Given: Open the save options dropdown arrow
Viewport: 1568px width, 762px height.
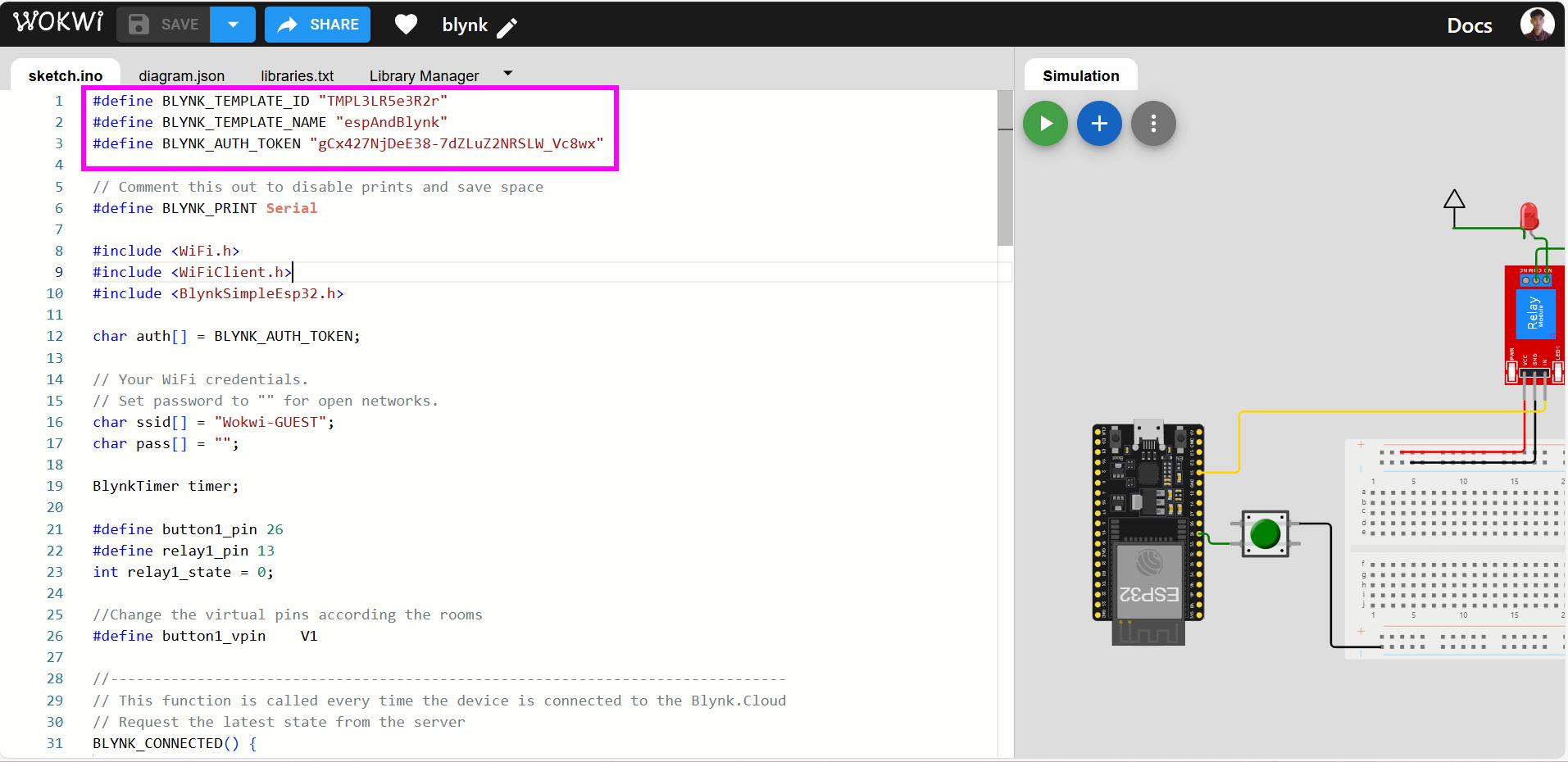Looking at the screenshot, I should [233, 25].
